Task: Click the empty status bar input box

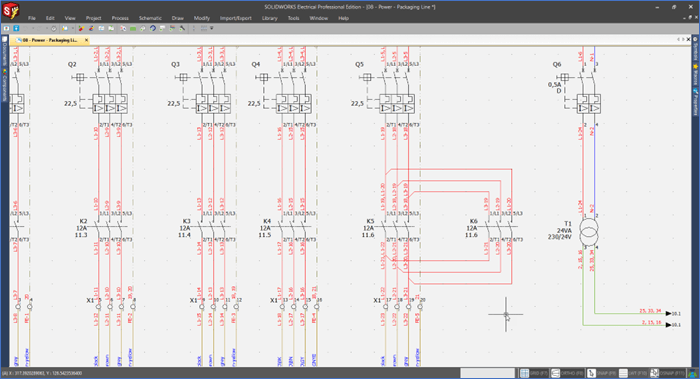Action: click(x=488, y=373)
